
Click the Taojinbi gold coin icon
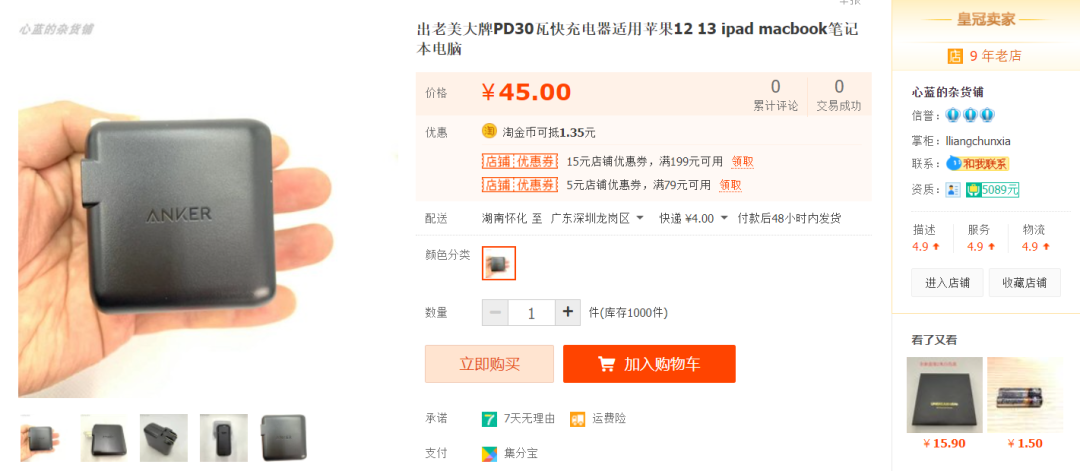coord(489,132)
